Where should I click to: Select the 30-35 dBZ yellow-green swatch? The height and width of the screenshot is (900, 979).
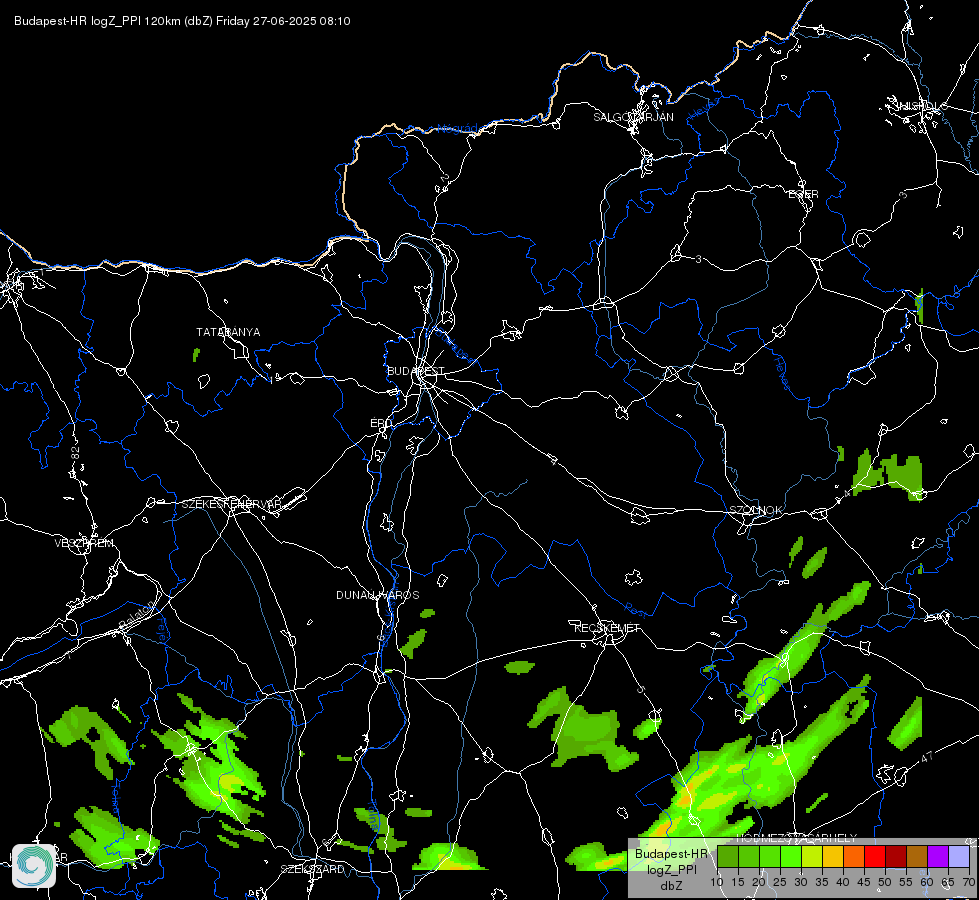(x=812, y=856)
